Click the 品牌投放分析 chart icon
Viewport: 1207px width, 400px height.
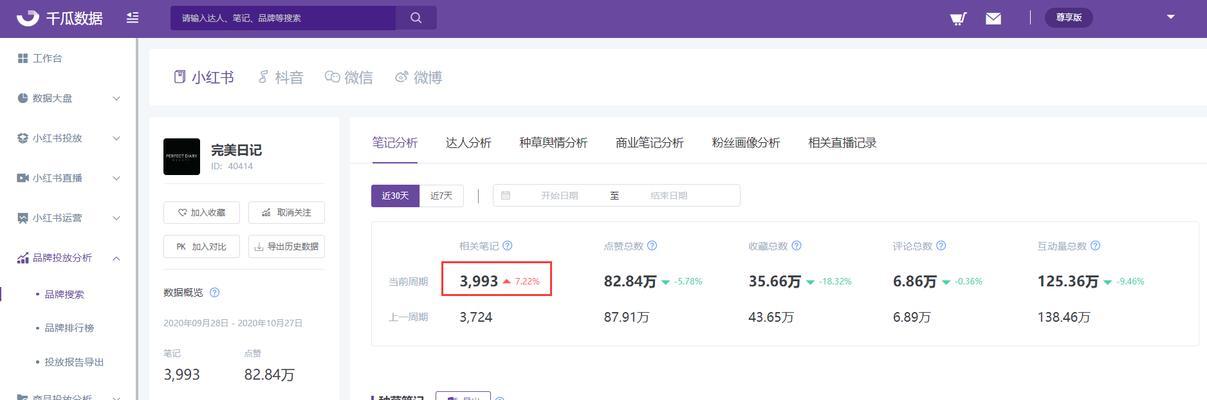coord(23,258)
